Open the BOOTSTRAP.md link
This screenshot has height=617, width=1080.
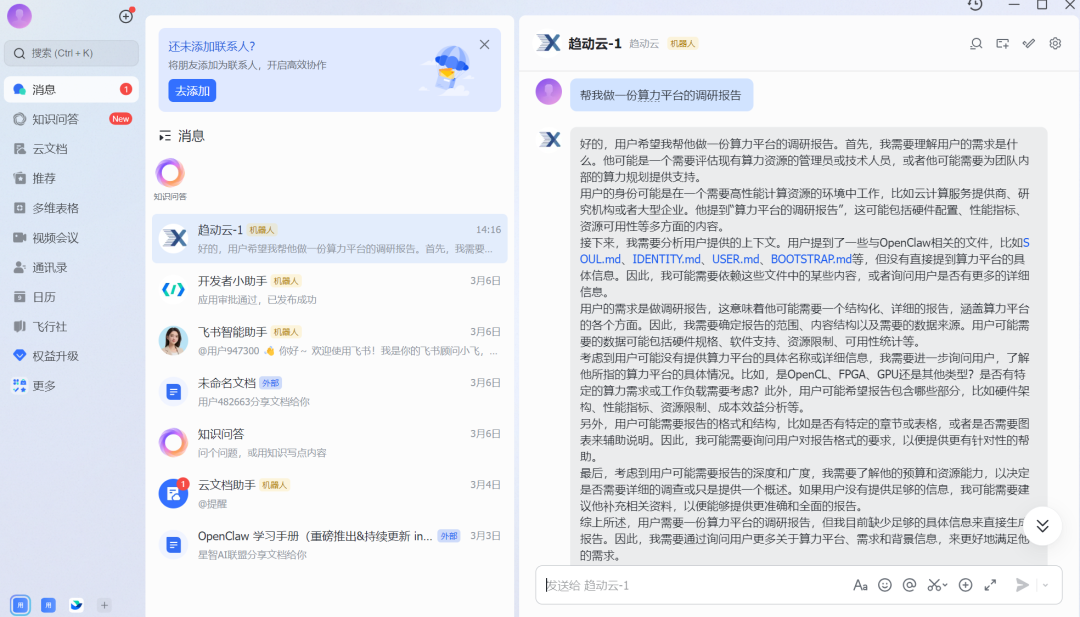tap(811, 259)
